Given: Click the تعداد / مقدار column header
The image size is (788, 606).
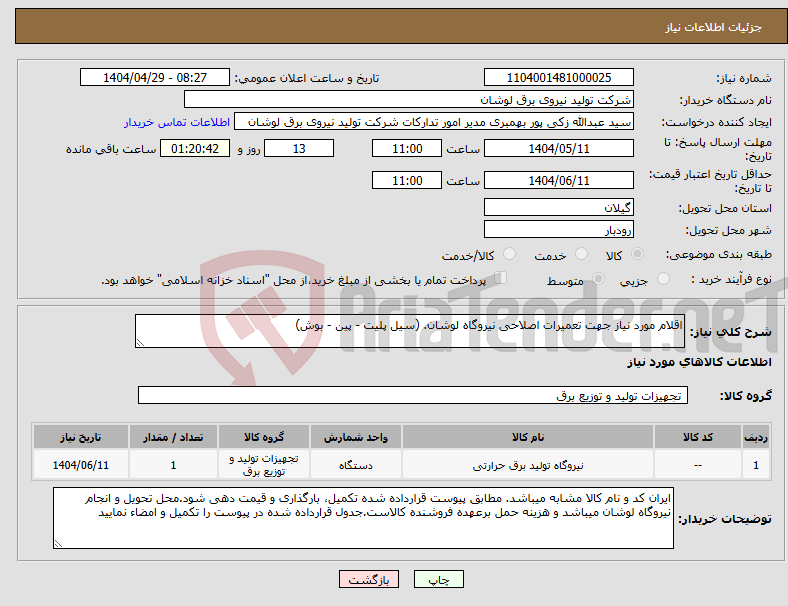Looking at the screenshot, I should [173, 437].
